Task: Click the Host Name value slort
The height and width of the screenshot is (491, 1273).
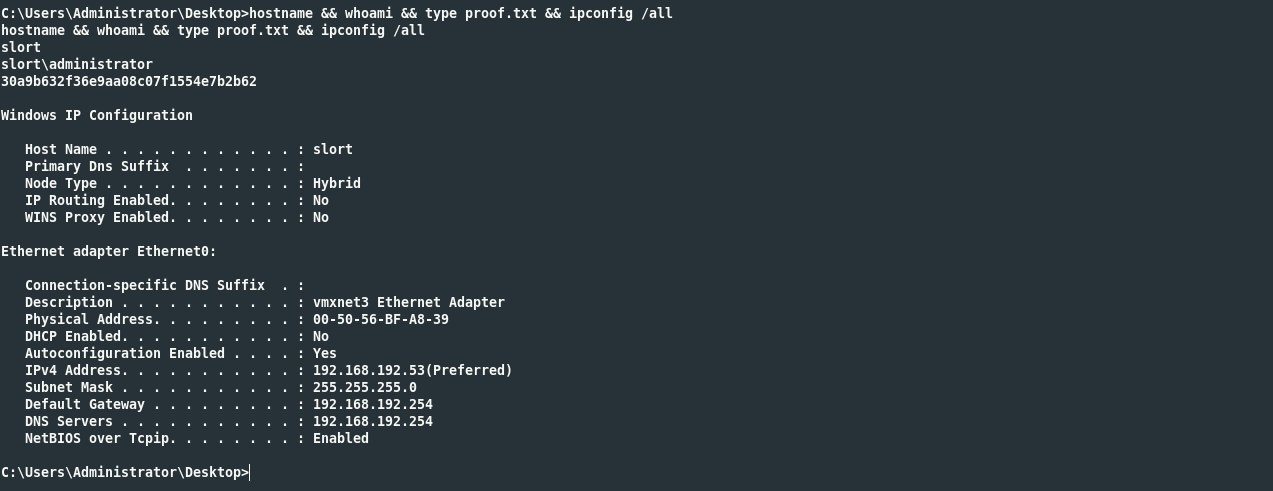Action: point(332,149)
